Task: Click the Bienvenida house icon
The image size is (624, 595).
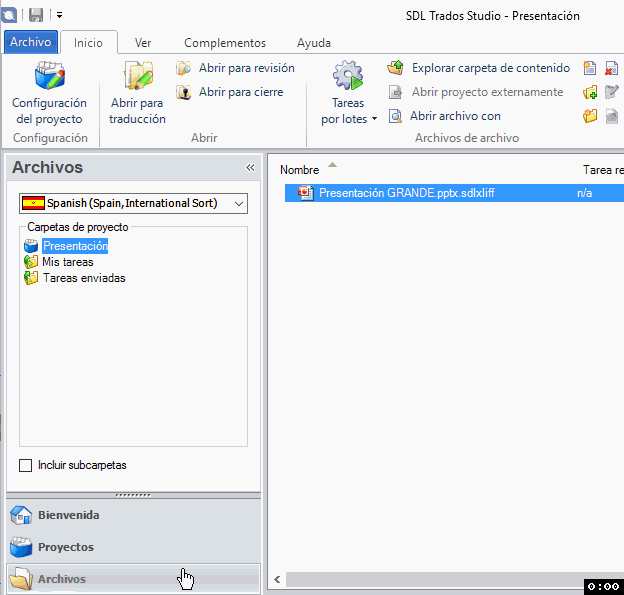Action: click(x=21, y=515)
